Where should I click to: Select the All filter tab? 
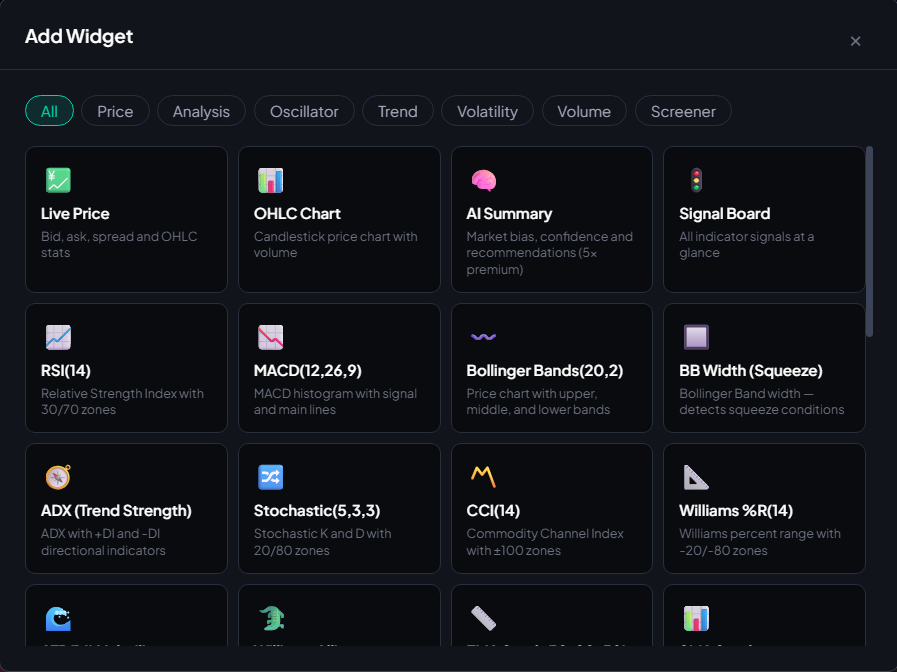coord(49,111)
